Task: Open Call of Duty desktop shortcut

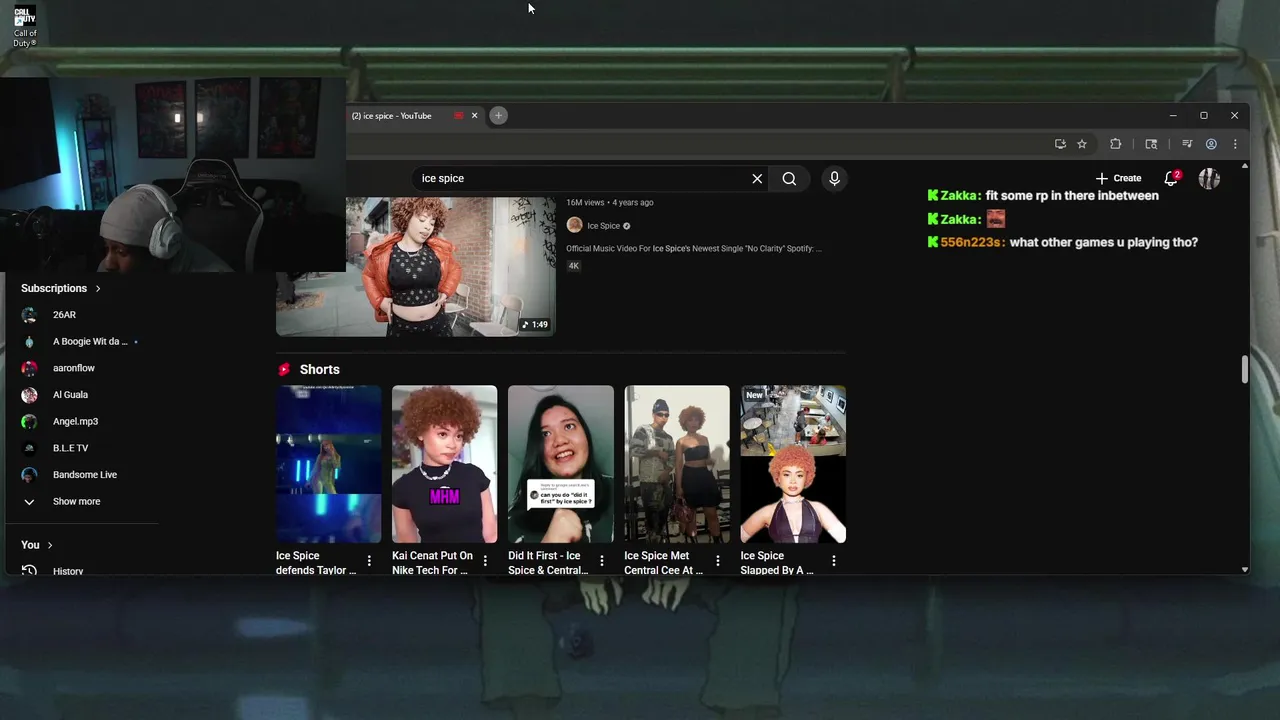Action: [25, 27]
